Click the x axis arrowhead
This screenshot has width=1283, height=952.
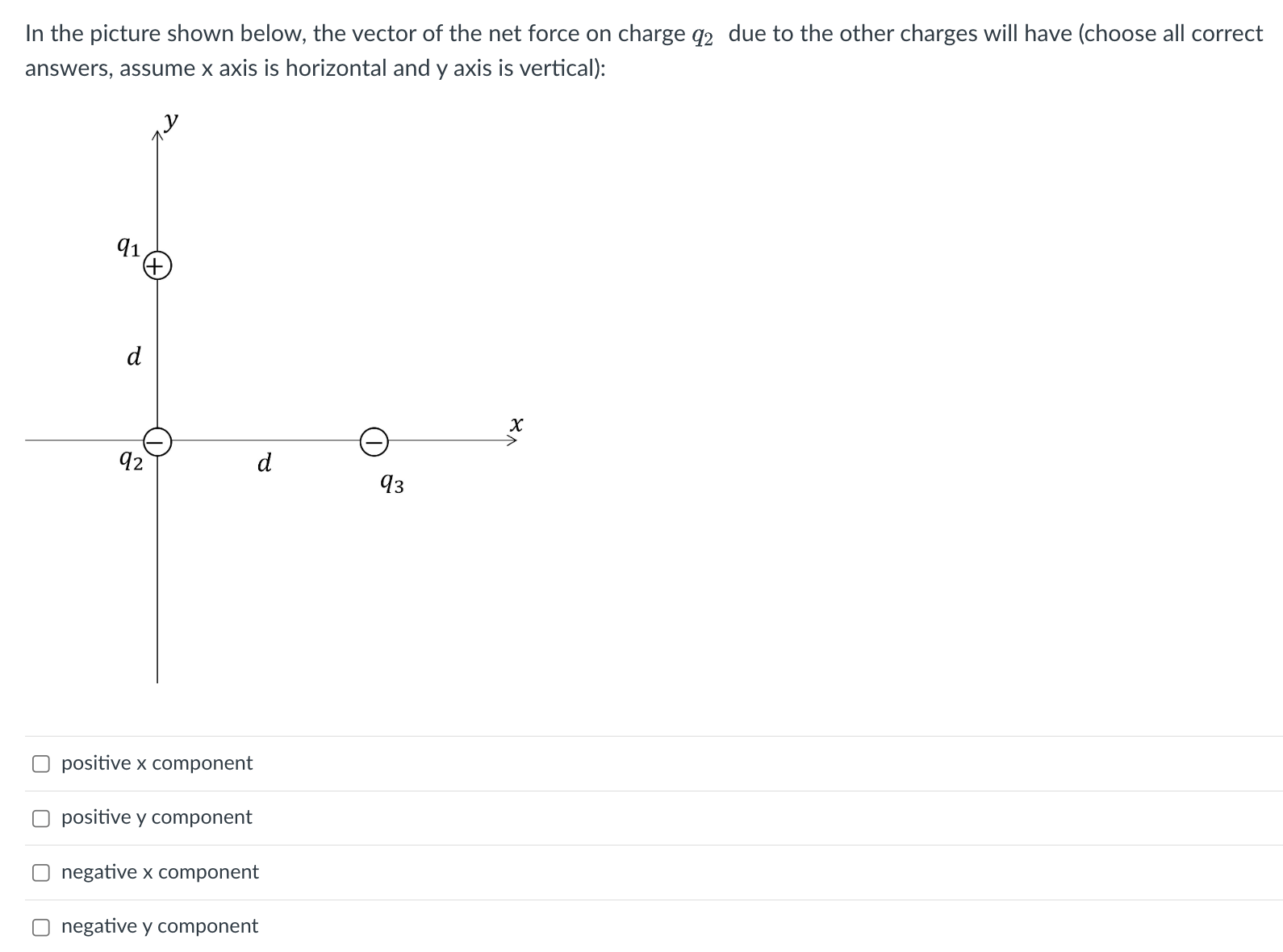[x=511, y=441]
